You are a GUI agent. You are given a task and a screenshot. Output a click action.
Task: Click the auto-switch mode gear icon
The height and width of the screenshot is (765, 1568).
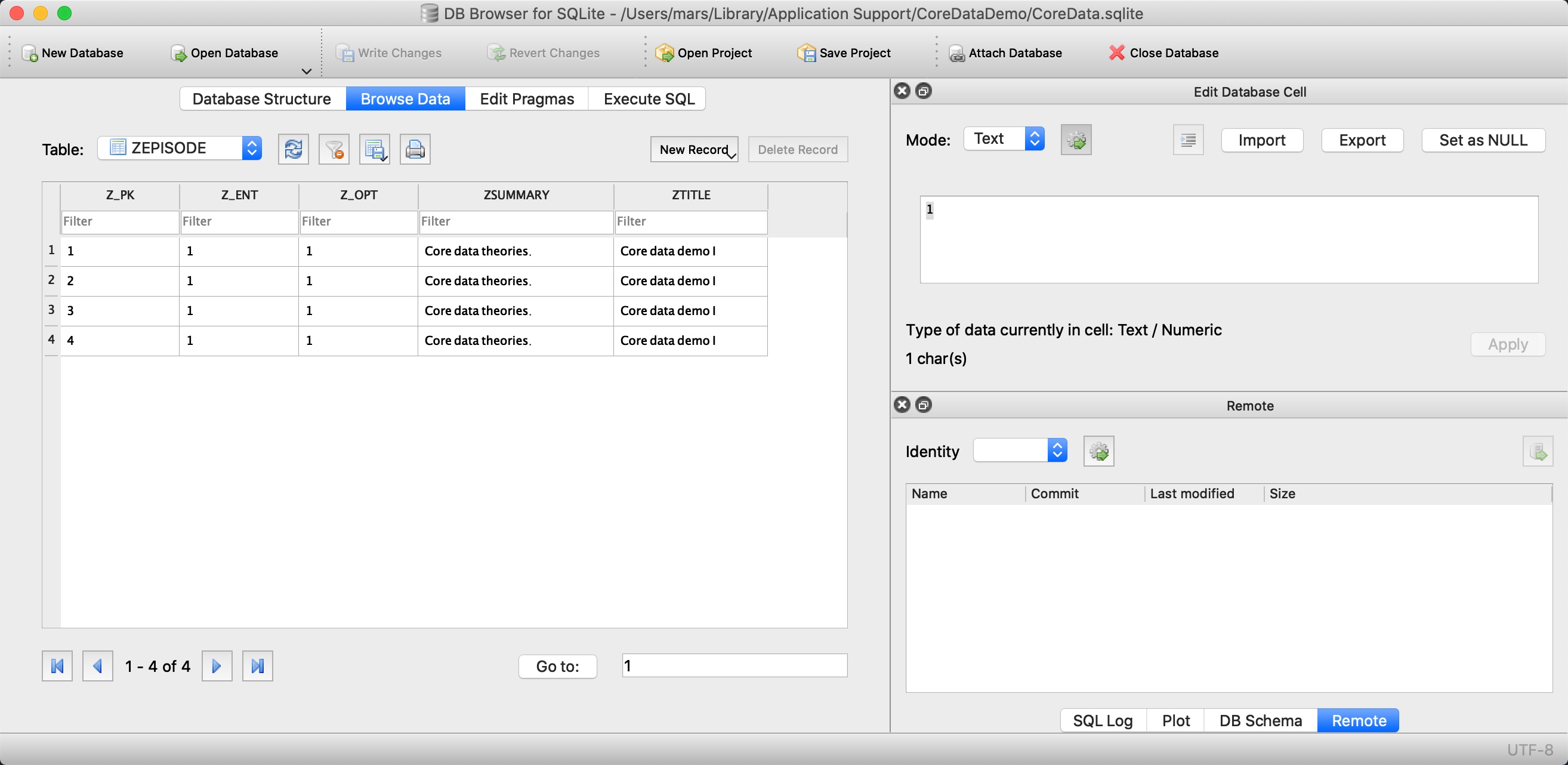click(x=1076, y=140)
